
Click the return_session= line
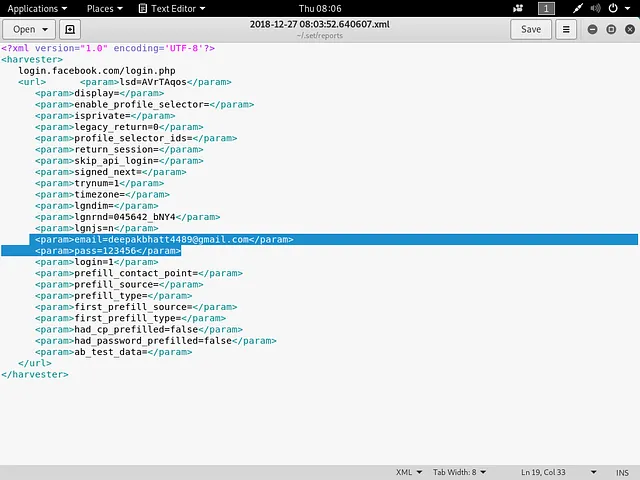tap(119, 149)
